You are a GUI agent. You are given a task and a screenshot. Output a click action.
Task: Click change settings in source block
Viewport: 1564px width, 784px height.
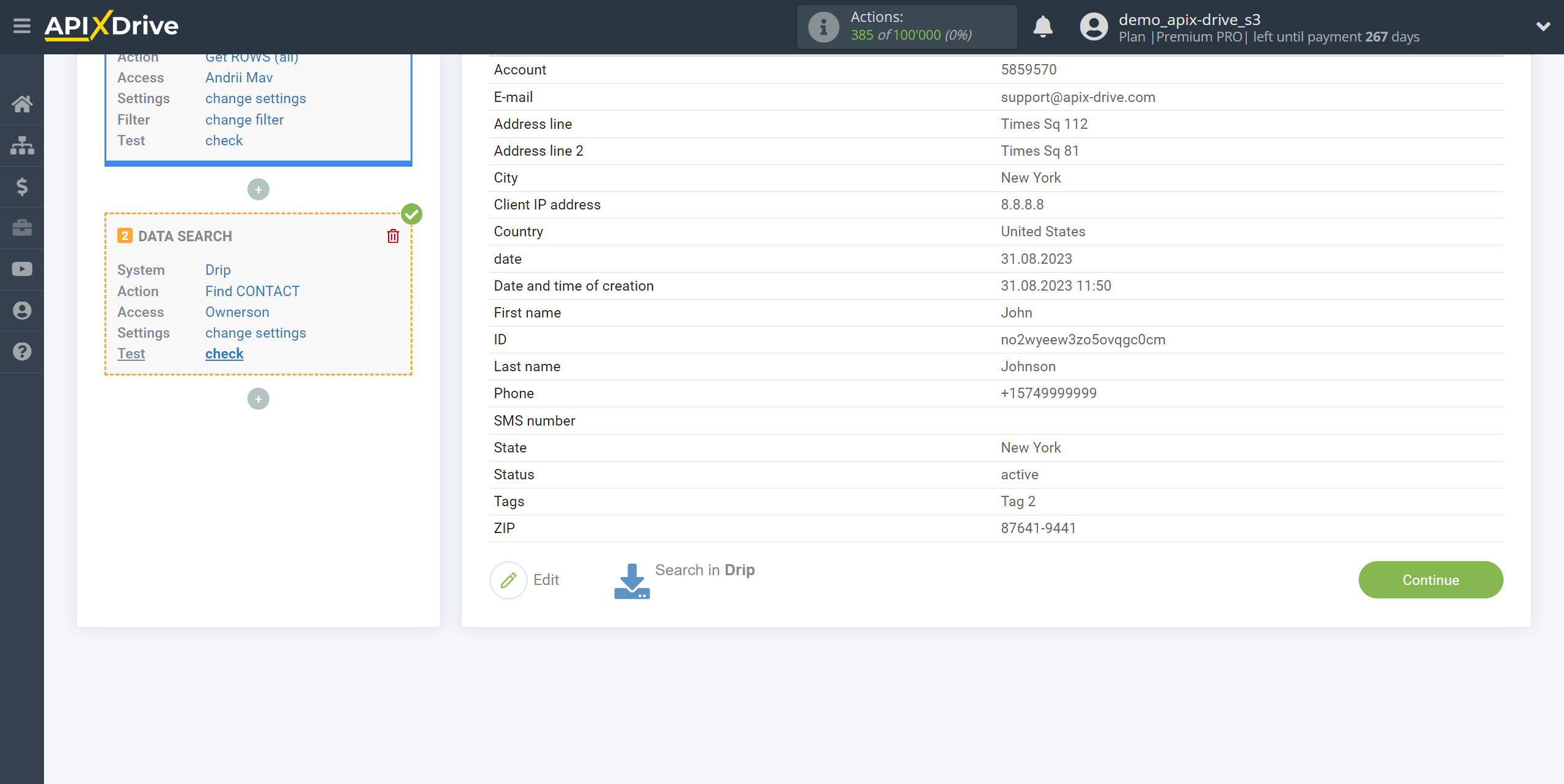coord(255,98)
